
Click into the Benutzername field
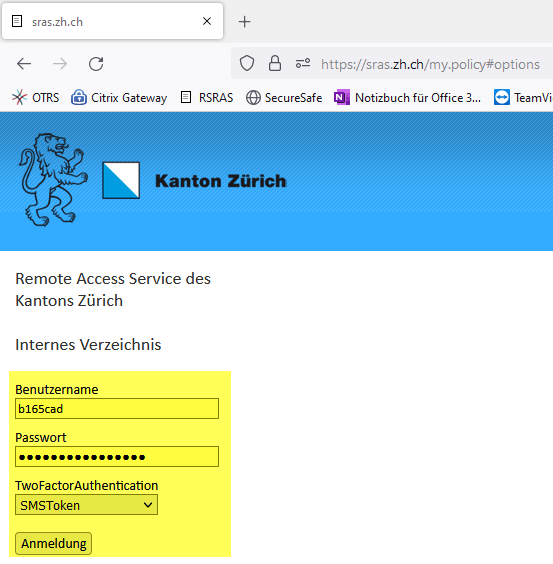(x=117, y=409)
